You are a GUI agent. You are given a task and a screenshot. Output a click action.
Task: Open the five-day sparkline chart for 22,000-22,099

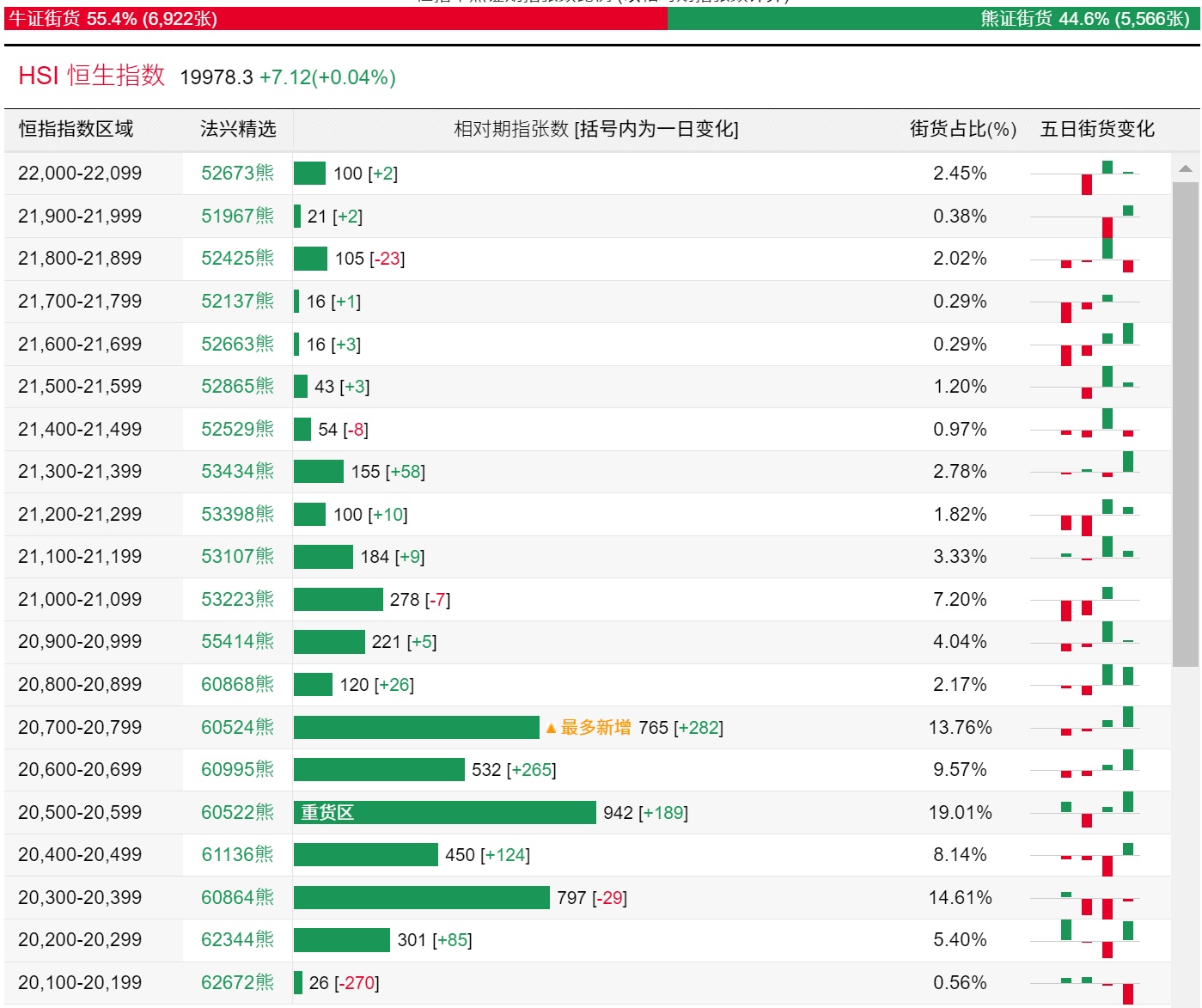[1085, 174]
